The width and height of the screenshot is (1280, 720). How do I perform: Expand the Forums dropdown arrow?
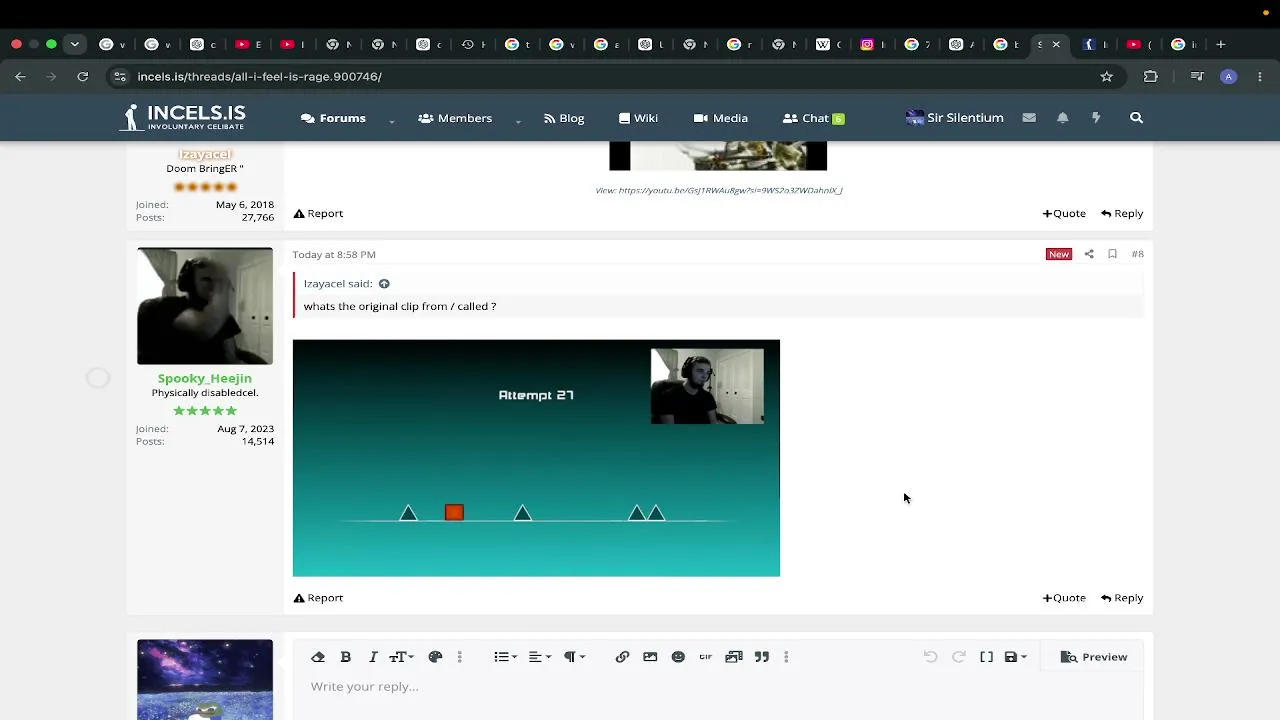coord(392,119)
